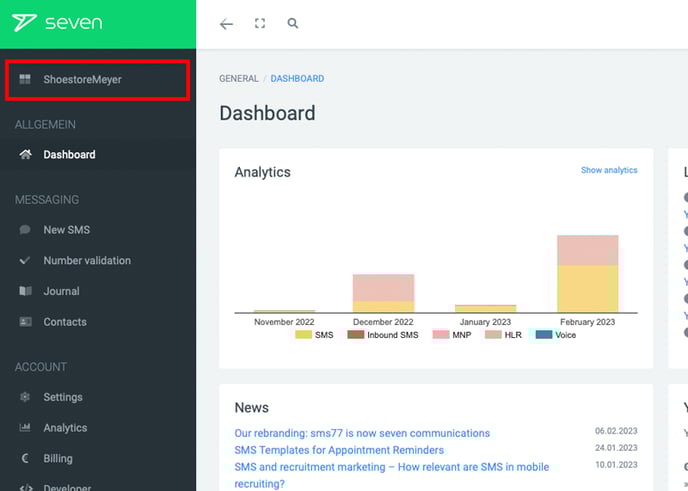Open Analytics from the Account menu
Screen dimensions: 688x491
pos(65,428)
